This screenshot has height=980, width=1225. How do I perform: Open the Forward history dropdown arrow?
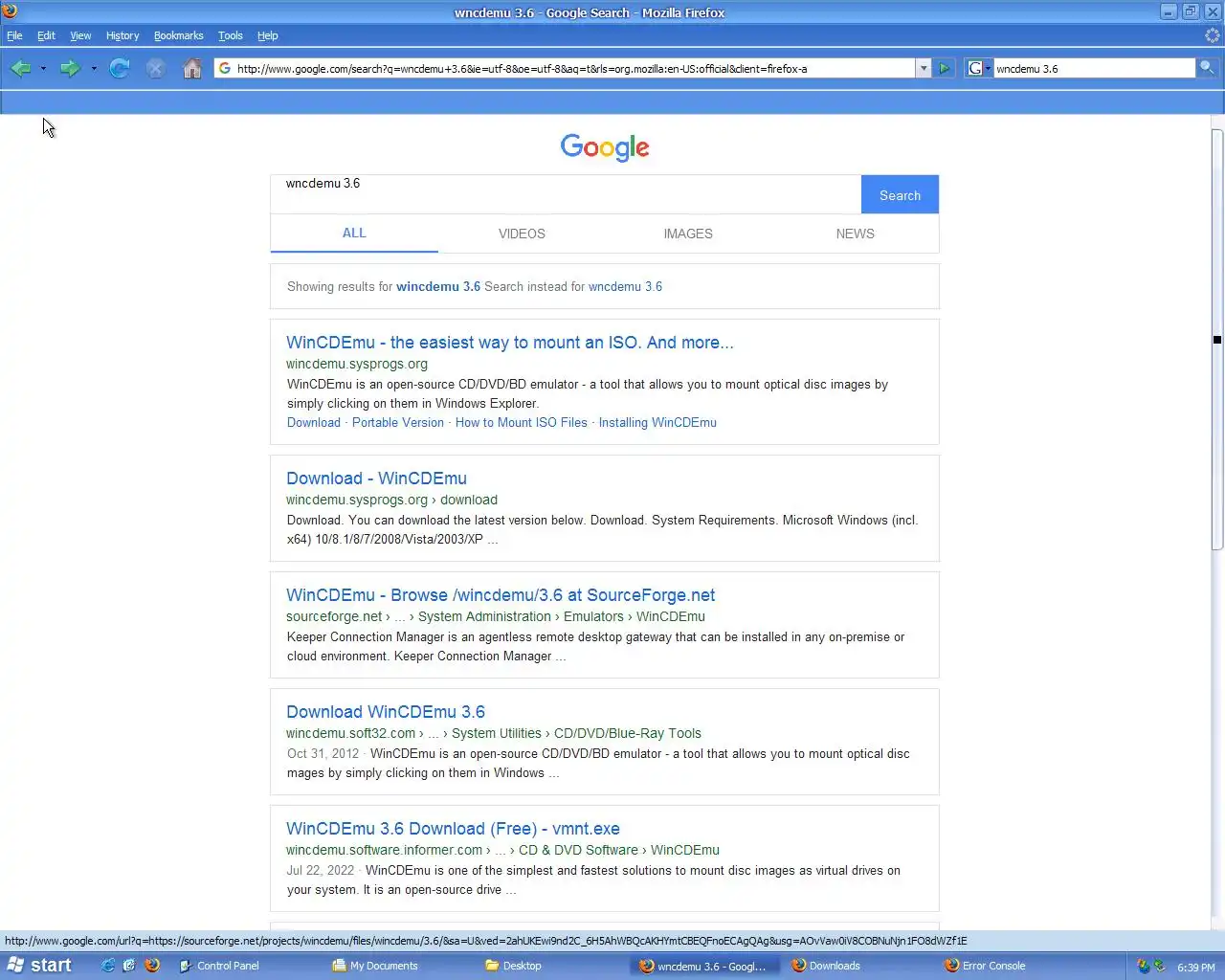[93, 69]
